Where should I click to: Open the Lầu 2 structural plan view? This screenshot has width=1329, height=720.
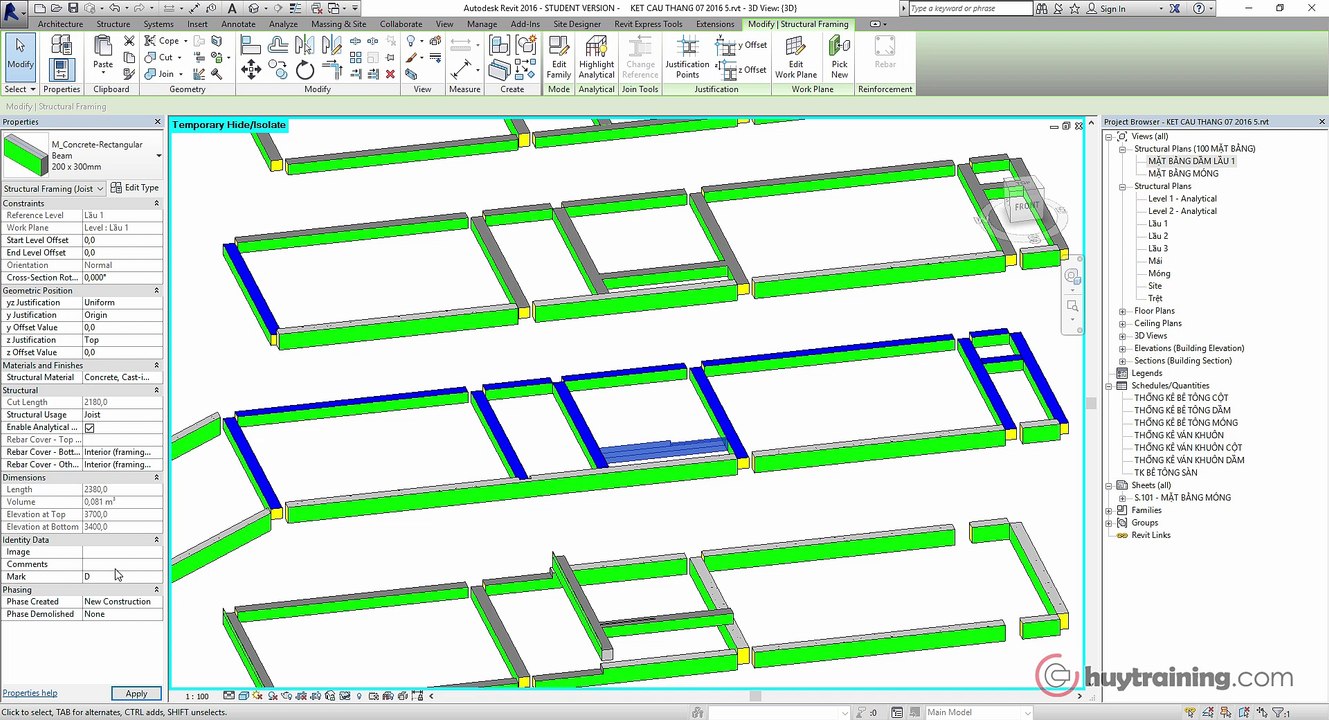[x=1157, y=236]
